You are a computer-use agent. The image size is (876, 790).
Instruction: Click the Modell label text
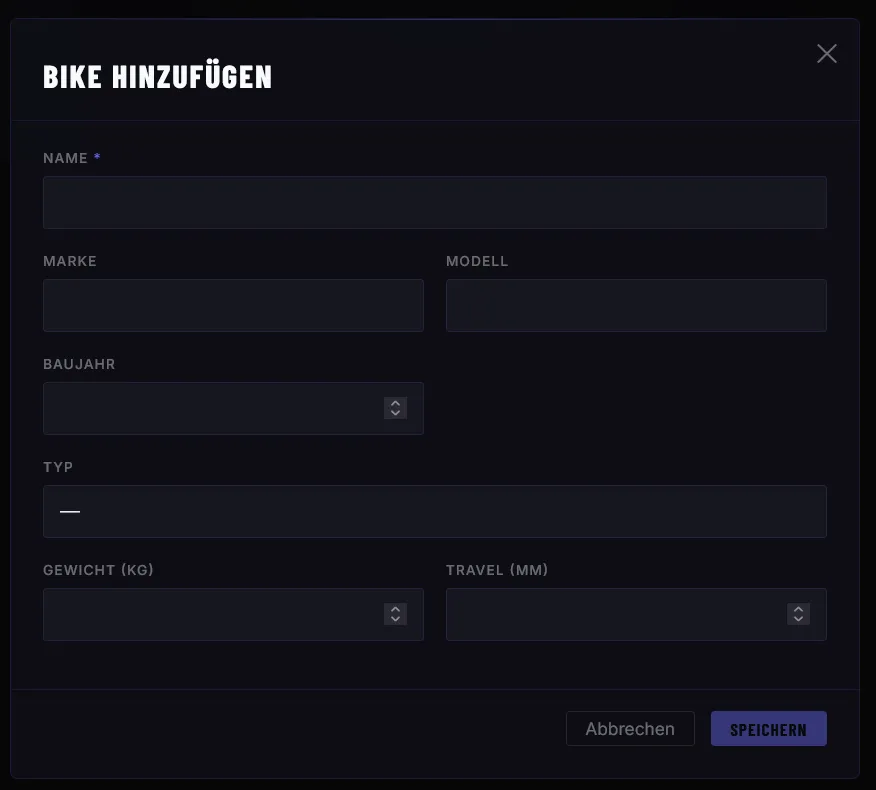477,261
